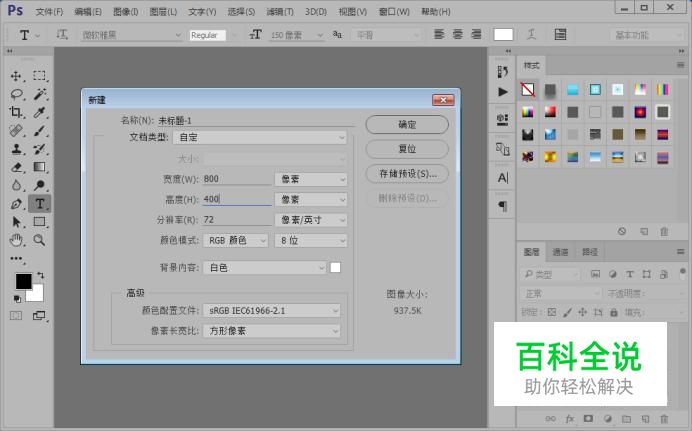The height and width of the screenshot is (431, 692).
Task: Change the screen mode
Action: pyautogui.click(x=39, y=315)
